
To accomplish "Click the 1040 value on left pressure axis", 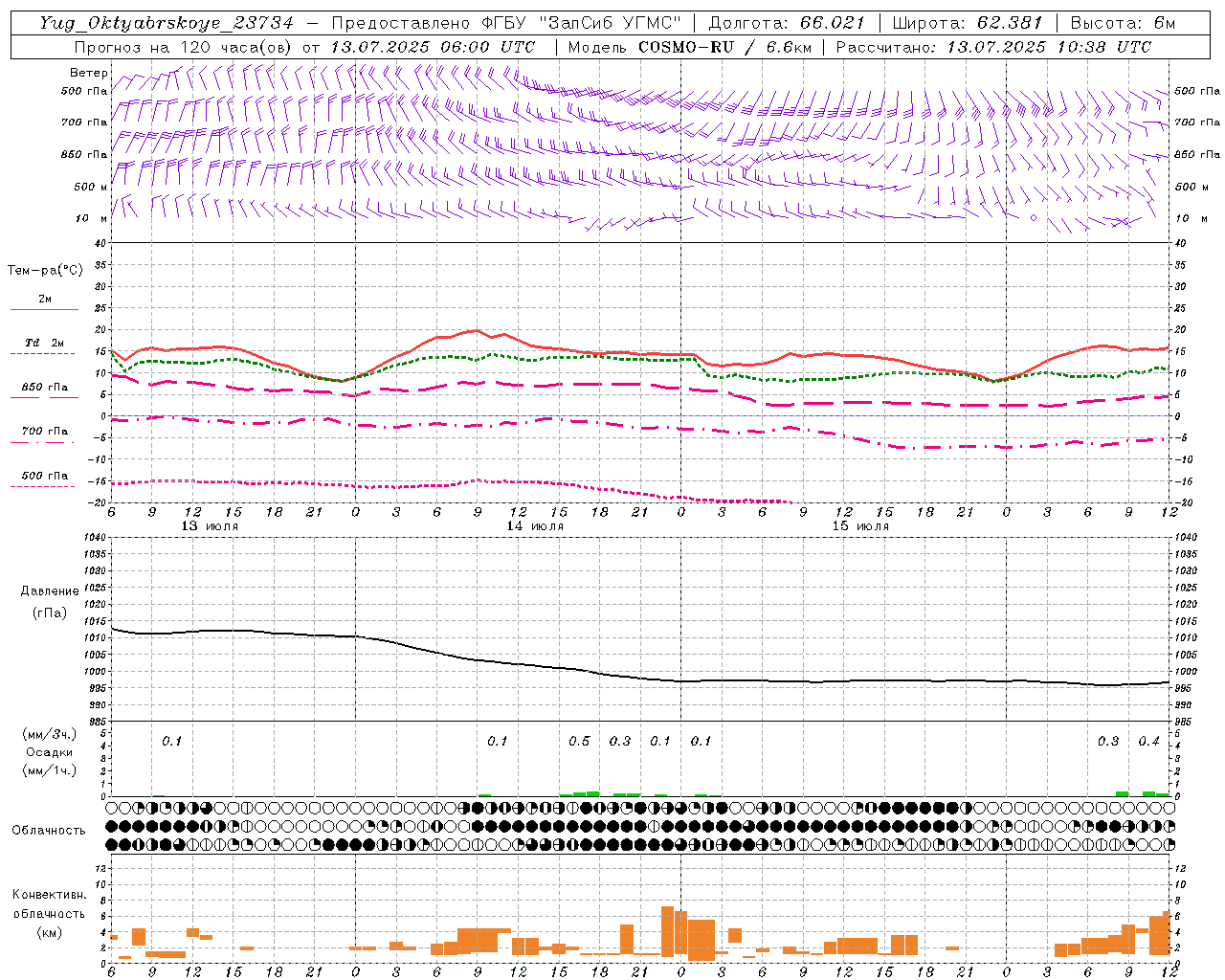I will point(96,537).
